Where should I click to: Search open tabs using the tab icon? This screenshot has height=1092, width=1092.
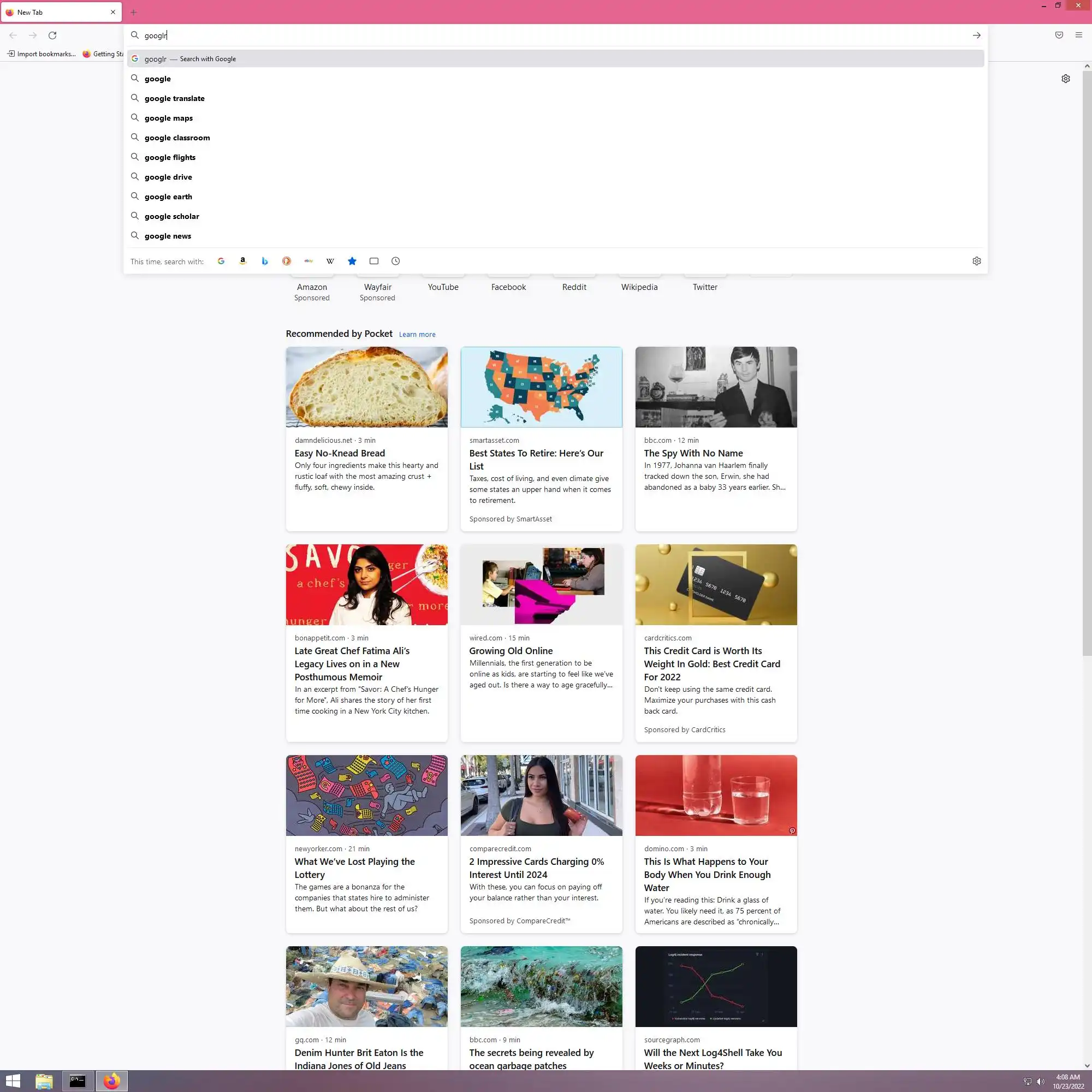[373, 261]
